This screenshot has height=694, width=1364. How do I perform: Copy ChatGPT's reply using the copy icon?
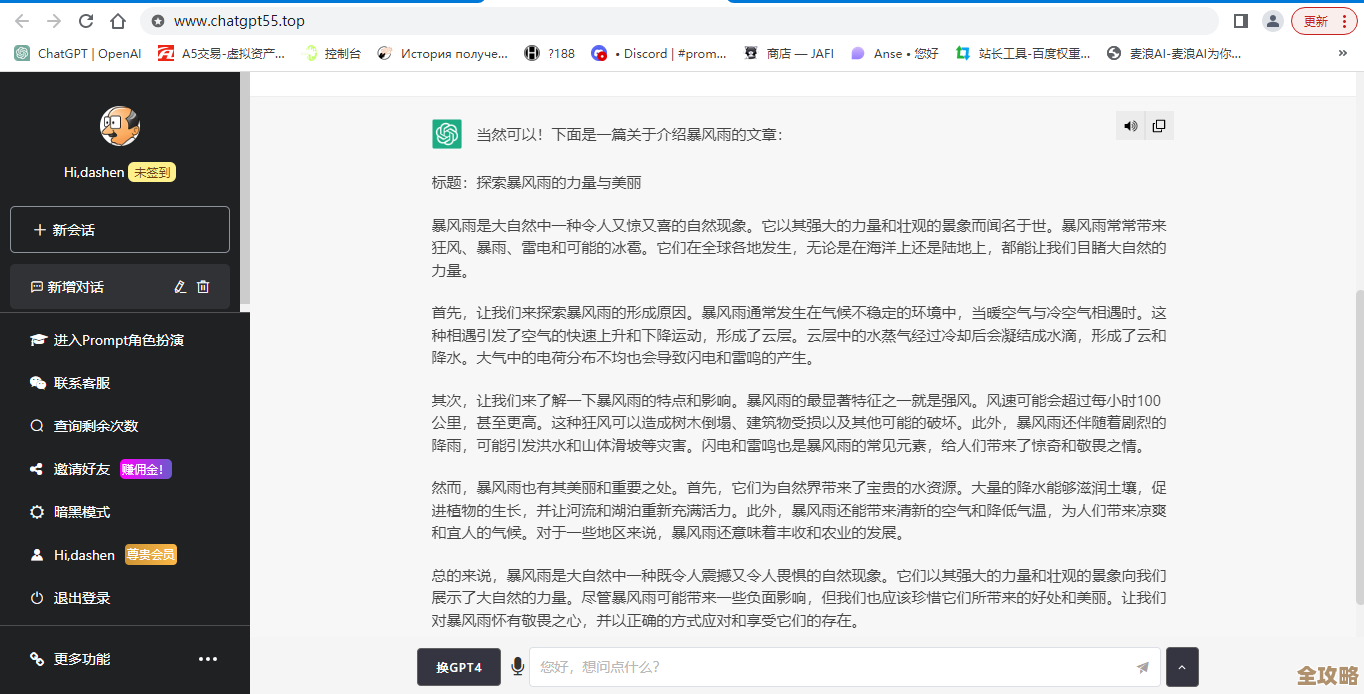(x=1158, y=125)
